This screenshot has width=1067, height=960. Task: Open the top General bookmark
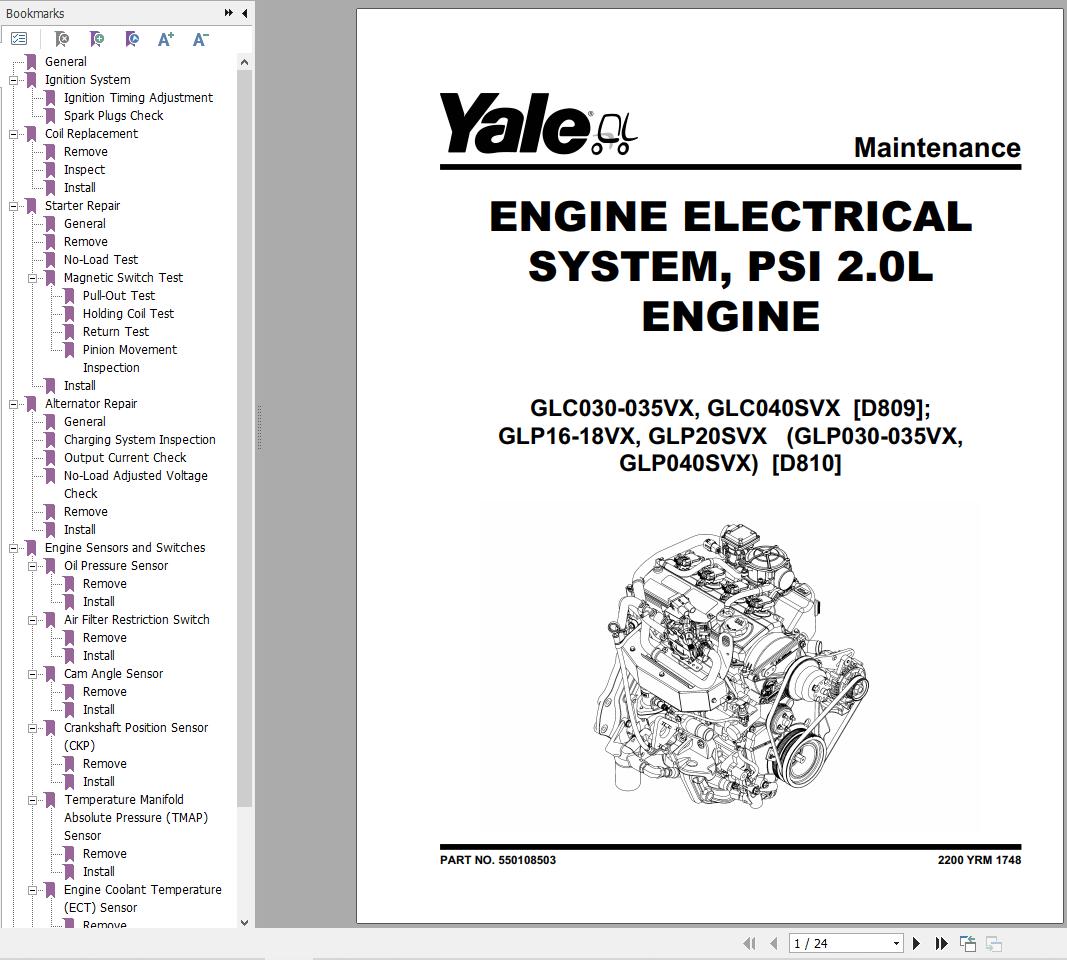(65, 62)
